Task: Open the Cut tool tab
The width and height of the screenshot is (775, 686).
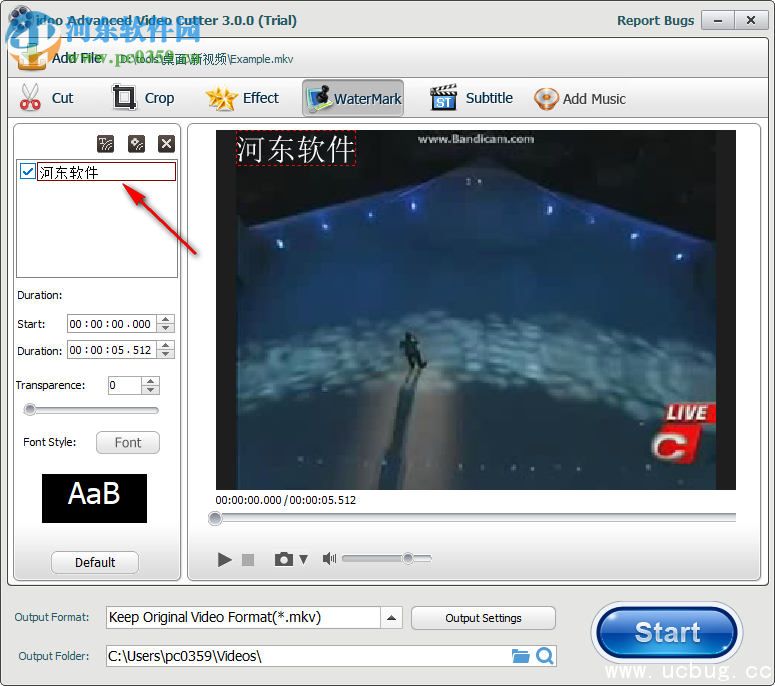Action: tap(46, 98)
